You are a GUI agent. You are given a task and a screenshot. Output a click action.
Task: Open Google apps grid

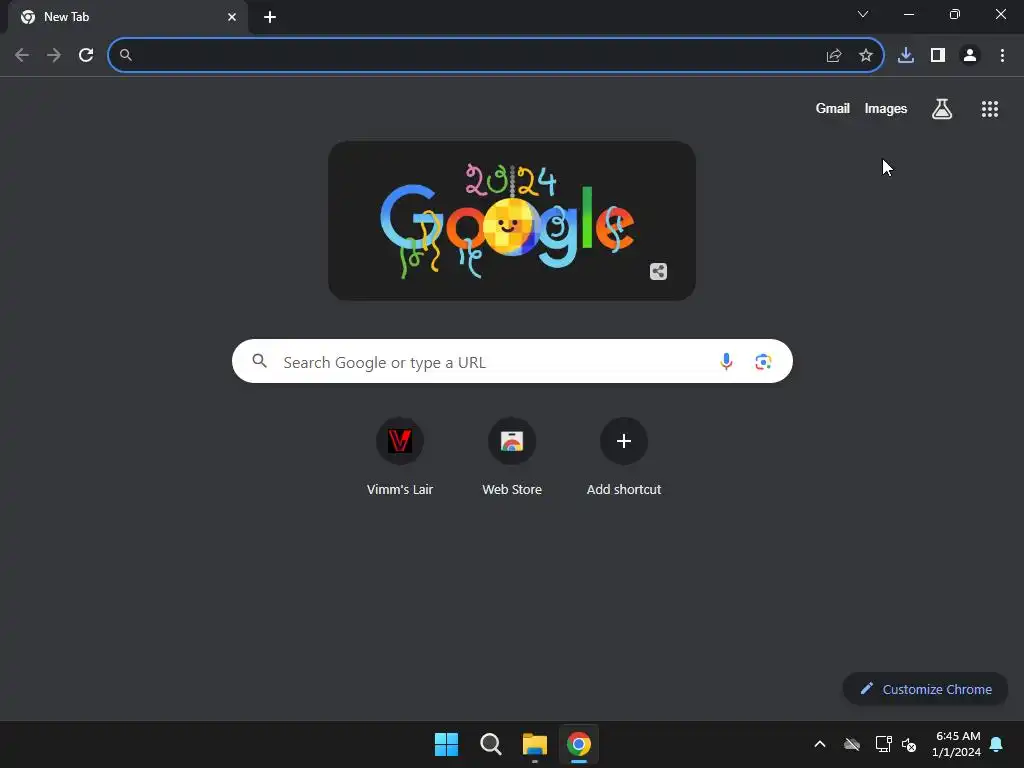pyautogui.click(x=990, y=109)
